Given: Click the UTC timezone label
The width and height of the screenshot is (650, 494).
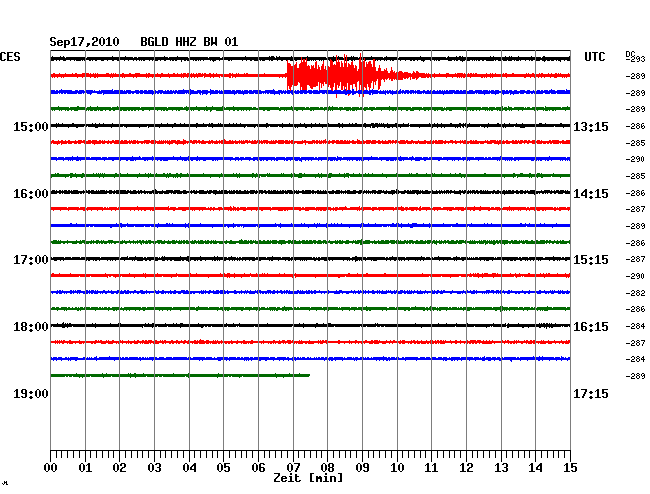Looking at the screenshot, I should pos(594,58).
